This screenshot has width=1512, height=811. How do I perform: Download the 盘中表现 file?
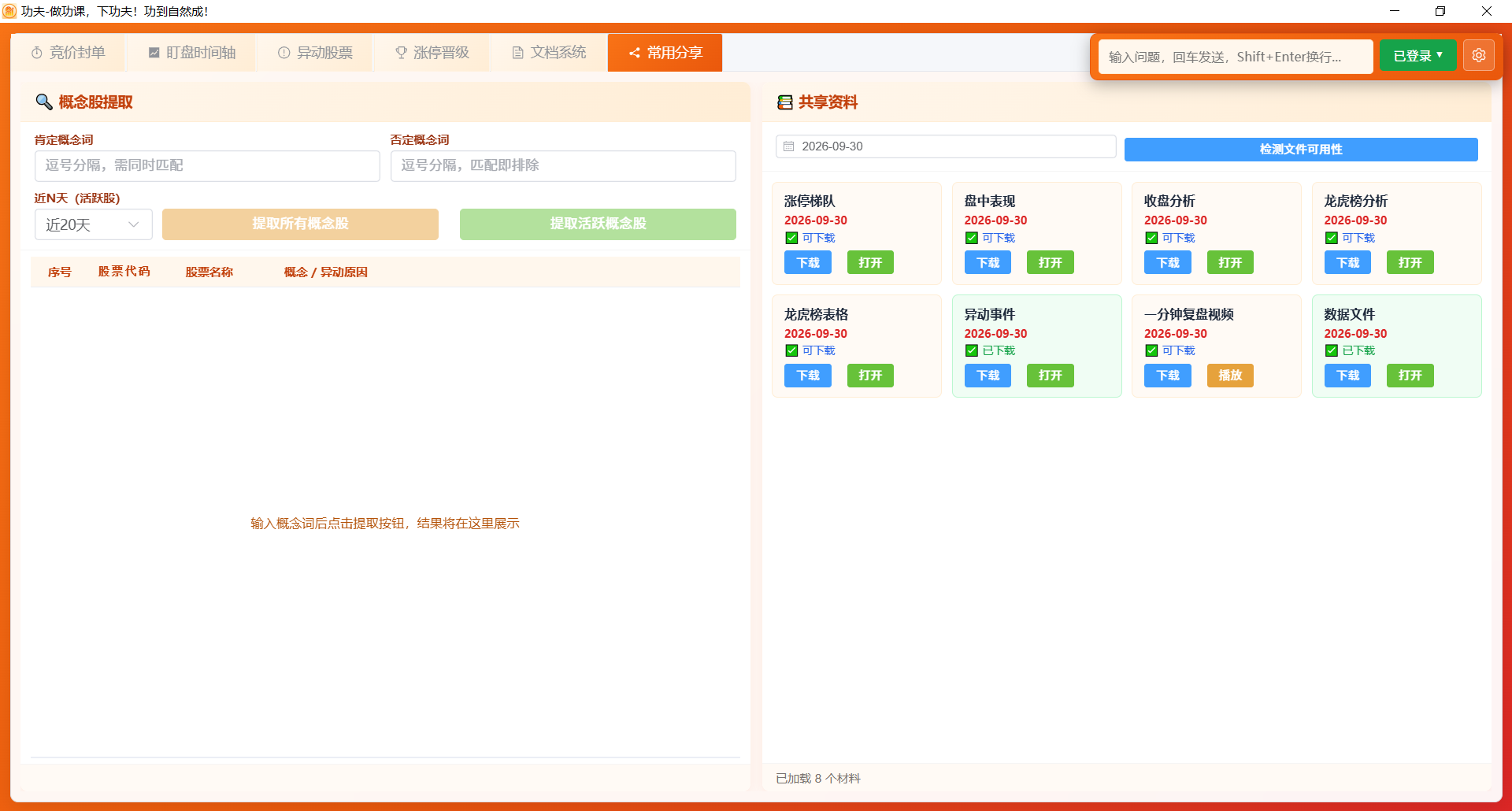988,262
